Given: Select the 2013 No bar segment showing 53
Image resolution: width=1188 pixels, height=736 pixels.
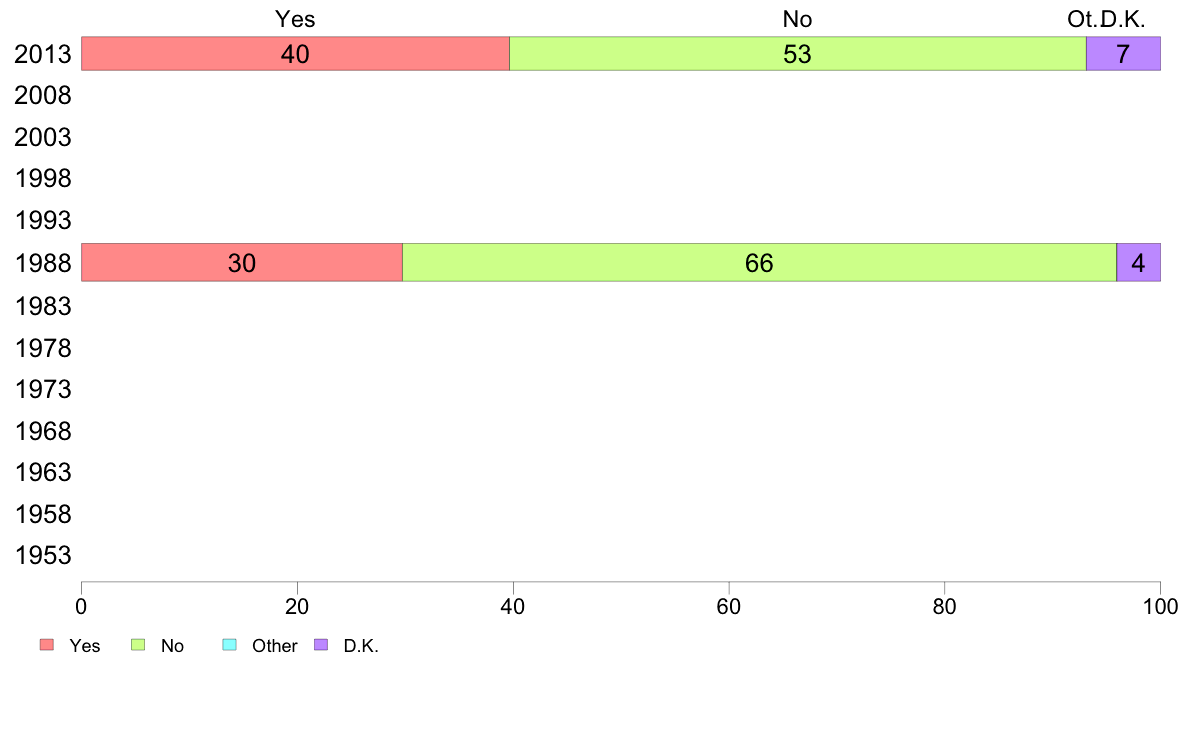Looking at the screenshot, I should [798, 54].
